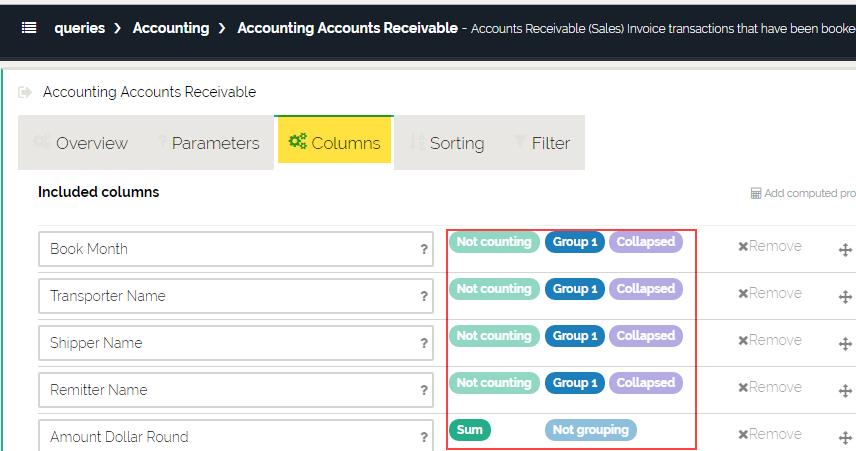
Task: Change Group 1 setting for Shipper Name
Action: click(x=574, y=336)
